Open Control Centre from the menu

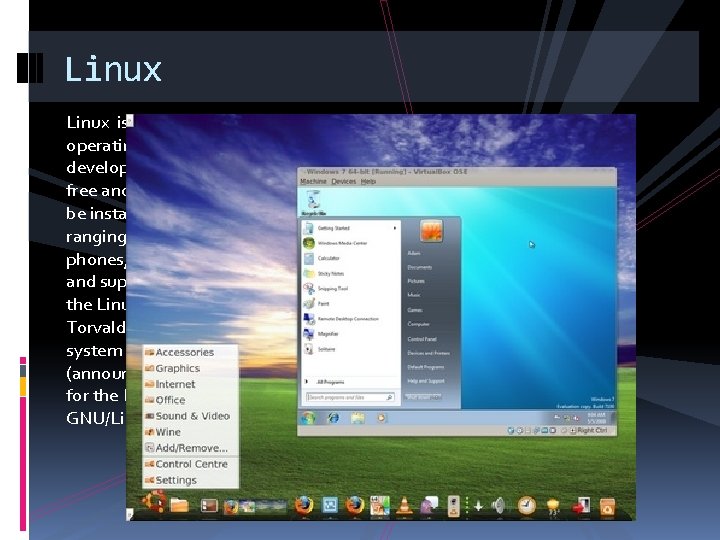click(x=191, y=464)
